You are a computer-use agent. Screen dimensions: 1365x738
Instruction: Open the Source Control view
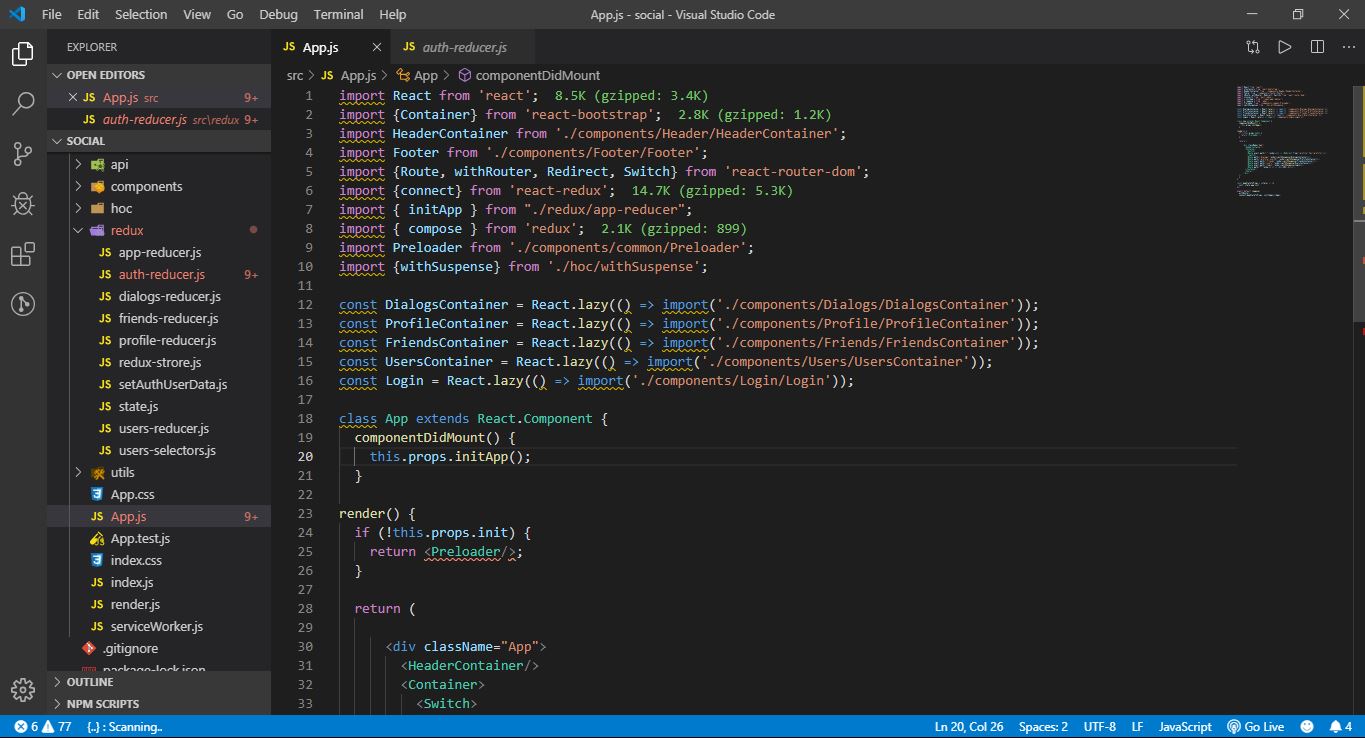tap(23, 154)
